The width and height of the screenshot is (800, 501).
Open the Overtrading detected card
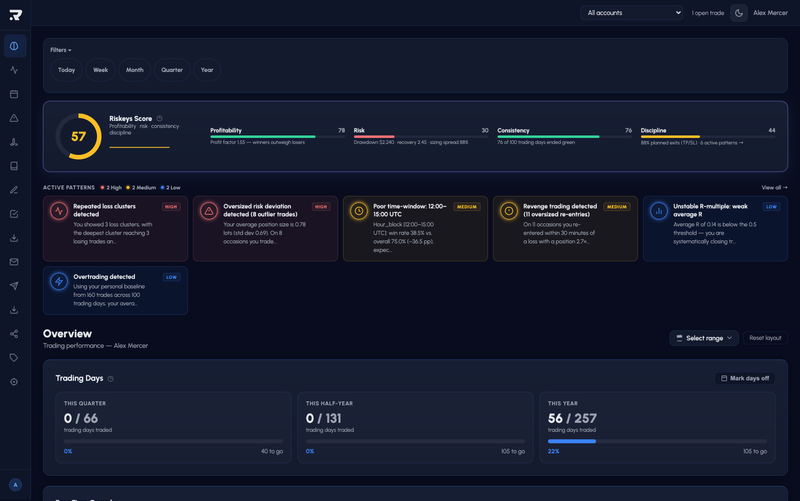[x=115, y=290]
